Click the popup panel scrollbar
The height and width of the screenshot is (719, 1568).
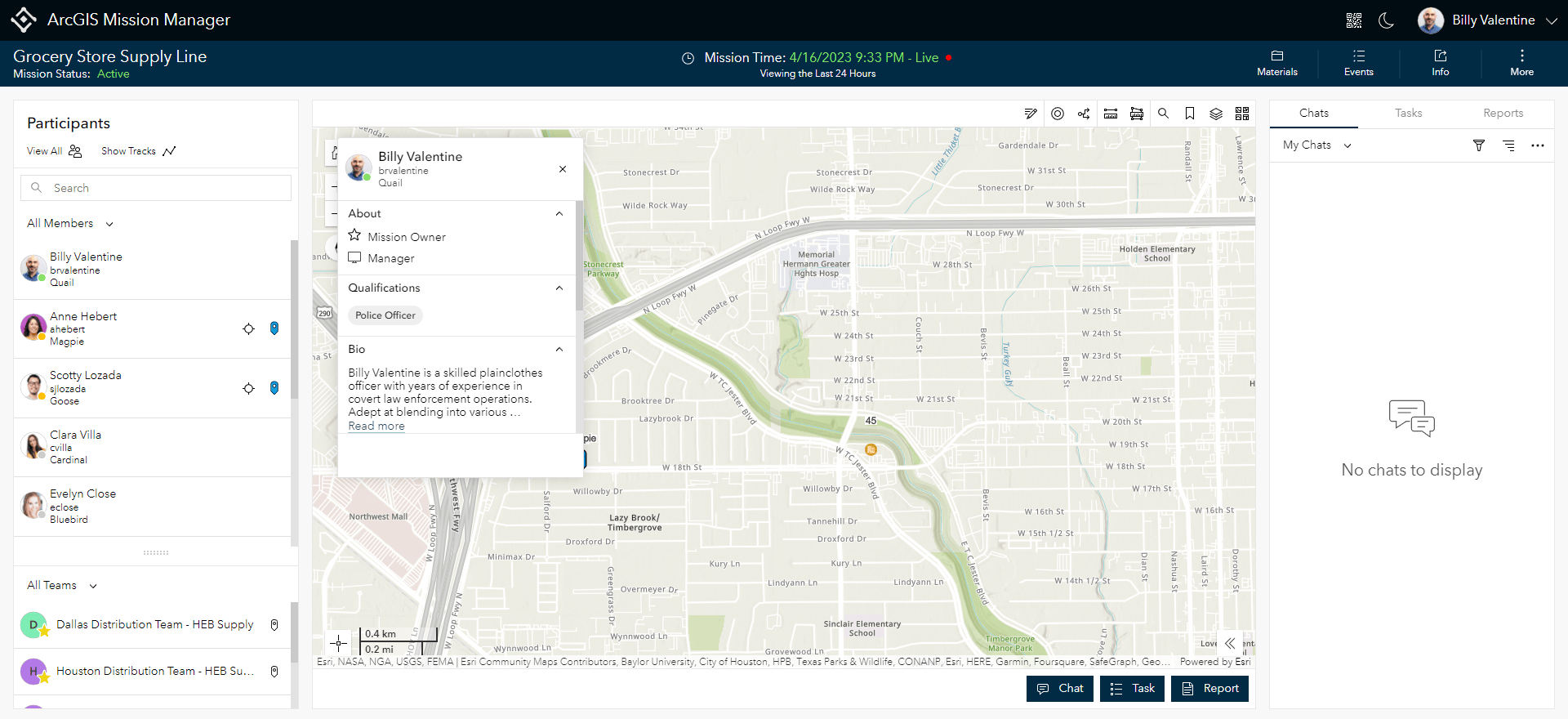[x=579, y=256]
